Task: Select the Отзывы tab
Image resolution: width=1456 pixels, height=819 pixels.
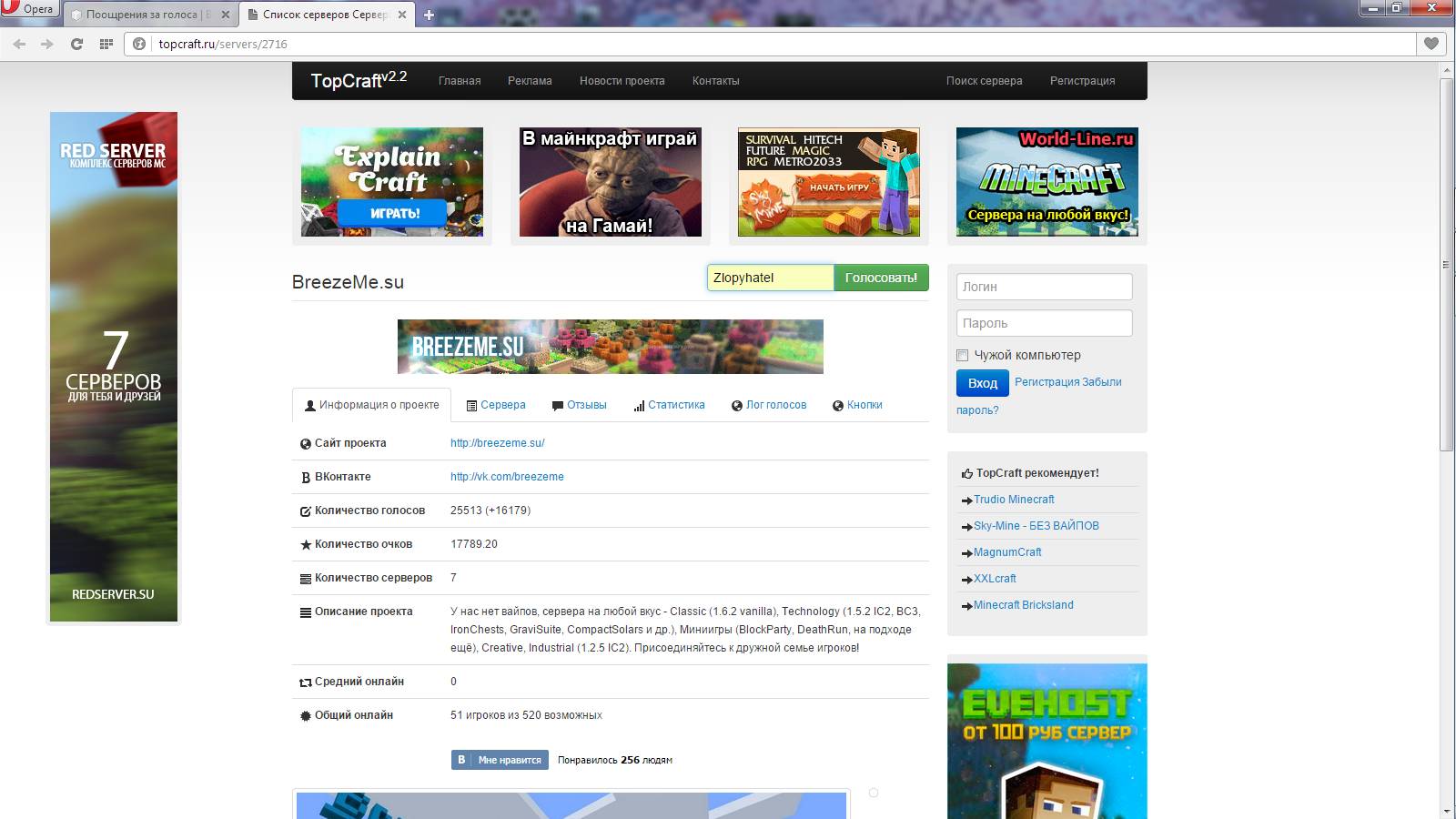Action: point(580,405)
